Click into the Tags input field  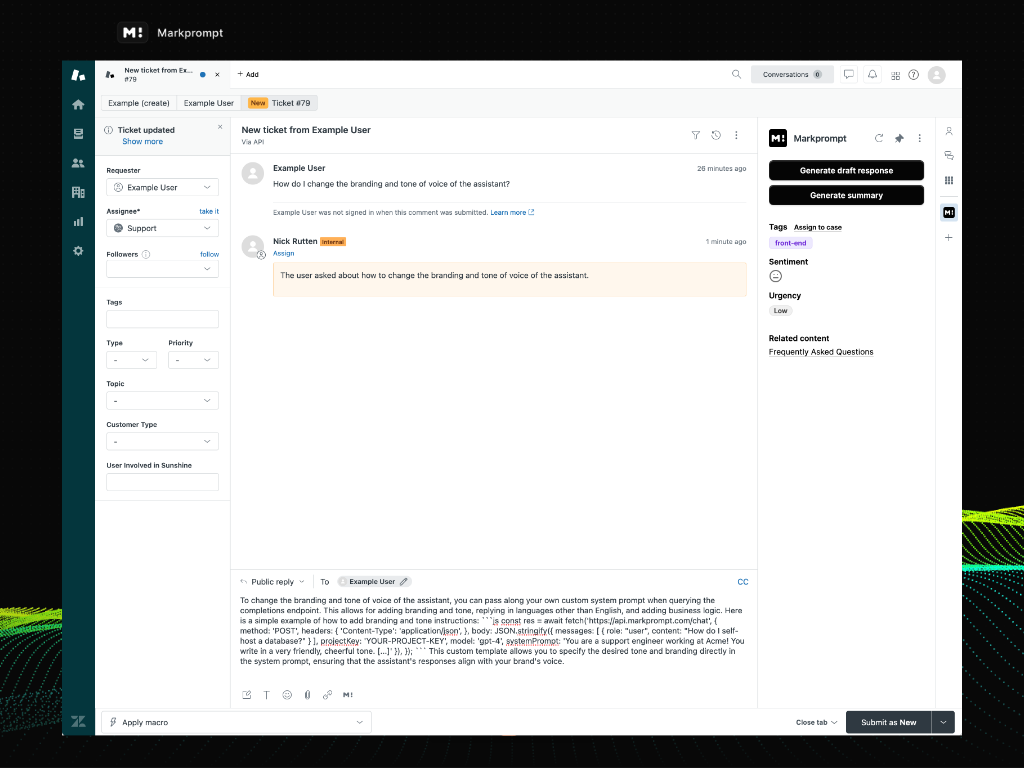pos(163,319)
